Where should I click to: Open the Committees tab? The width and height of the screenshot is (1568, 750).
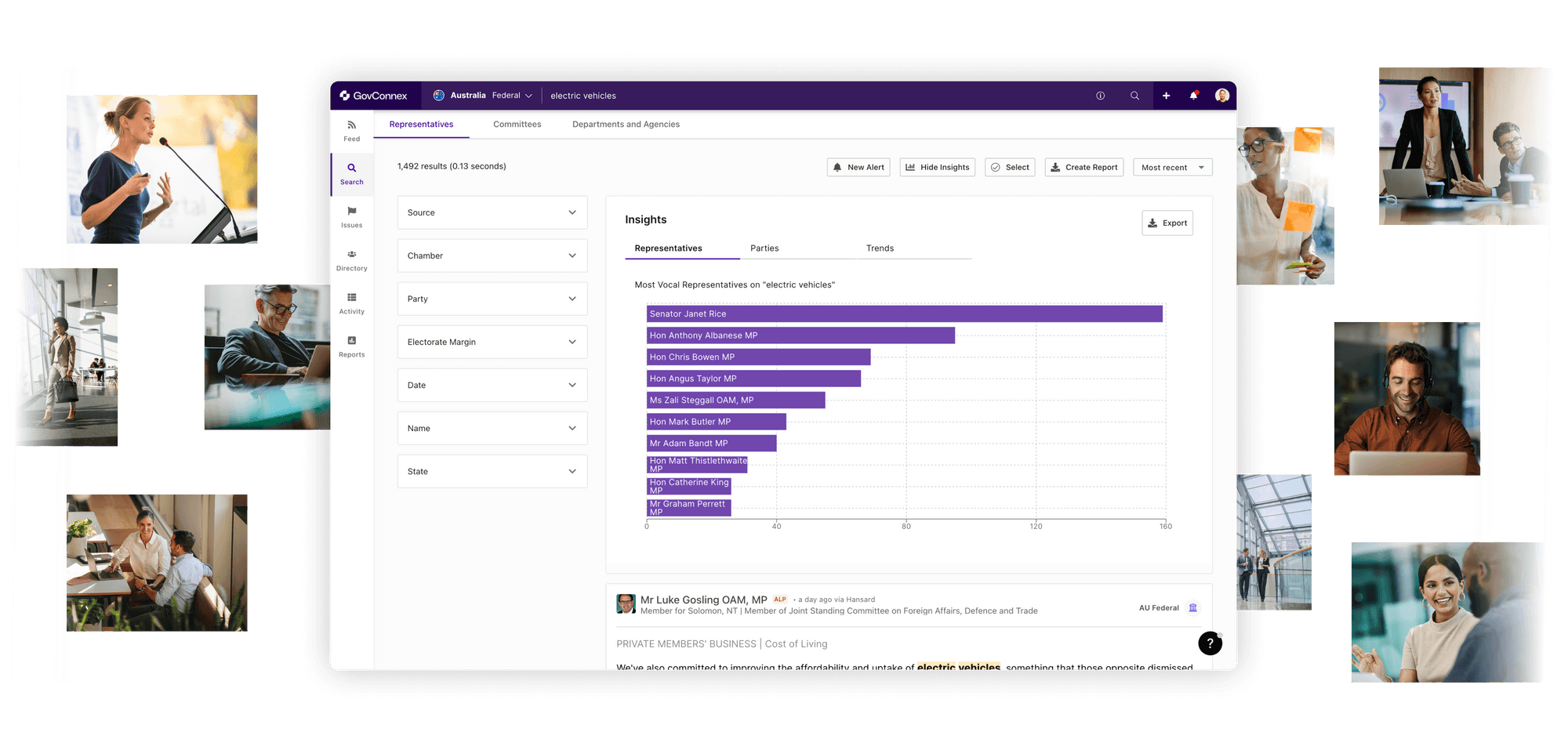[517, 124]
